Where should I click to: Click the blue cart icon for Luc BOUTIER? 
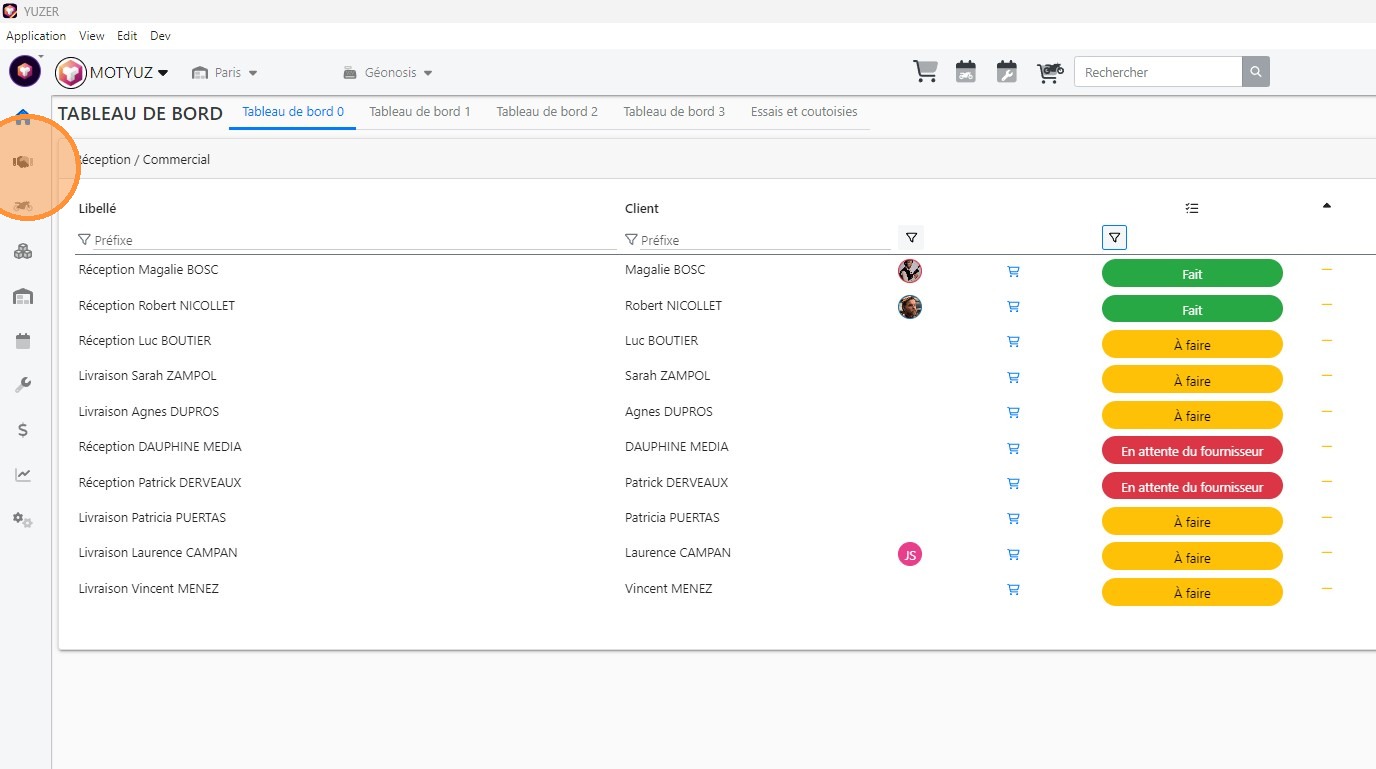coord(1013,342)
